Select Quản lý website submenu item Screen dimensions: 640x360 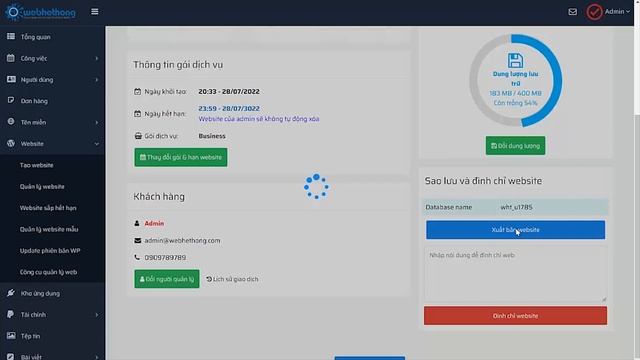[x=42, y=187]
